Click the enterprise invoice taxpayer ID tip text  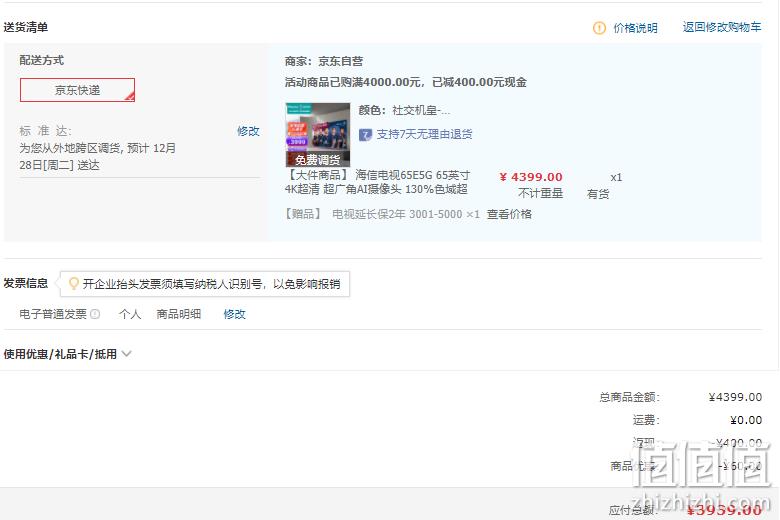[x=211, y=284]
